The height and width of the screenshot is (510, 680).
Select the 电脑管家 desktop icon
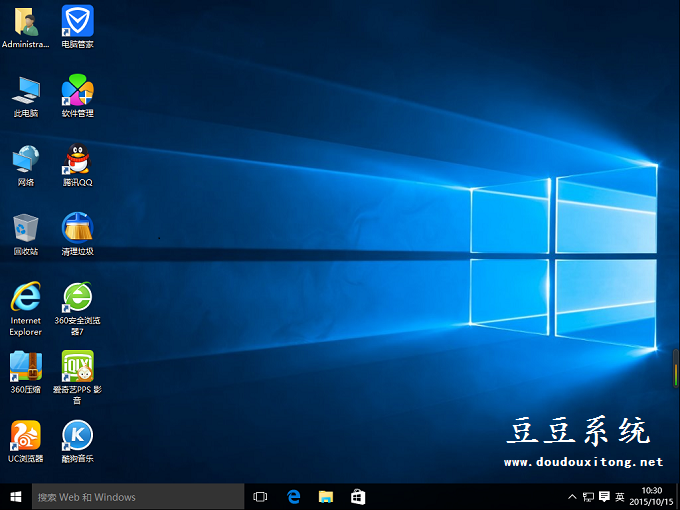[77, 21]
